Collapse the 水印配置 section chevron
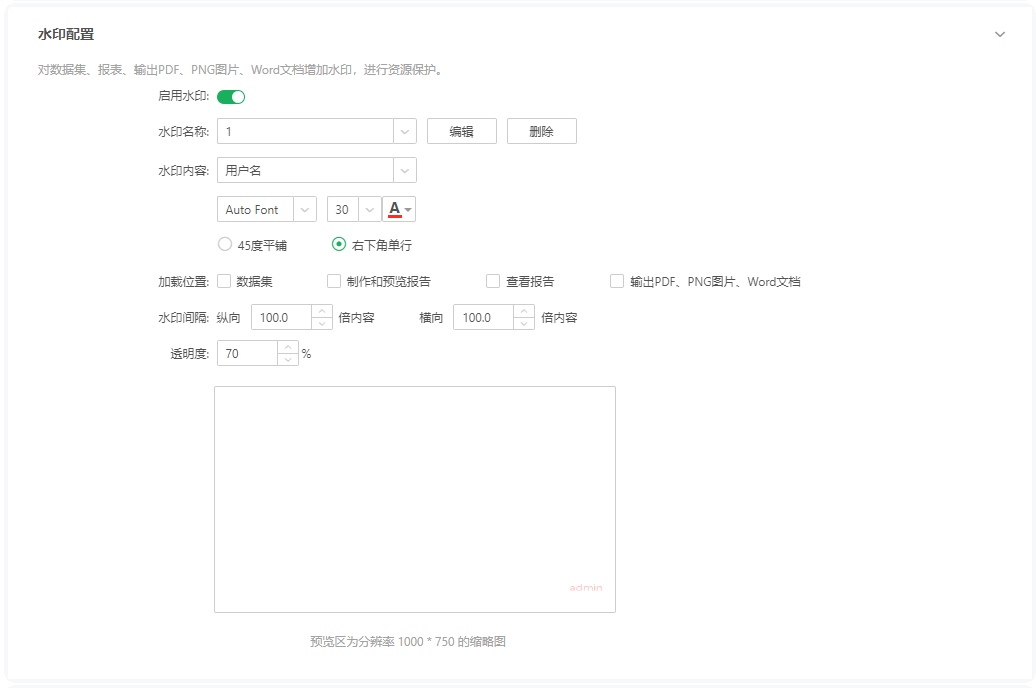Image resolution: width=1036 pixels, height=688 pixels. click(x=1000, y=34)
